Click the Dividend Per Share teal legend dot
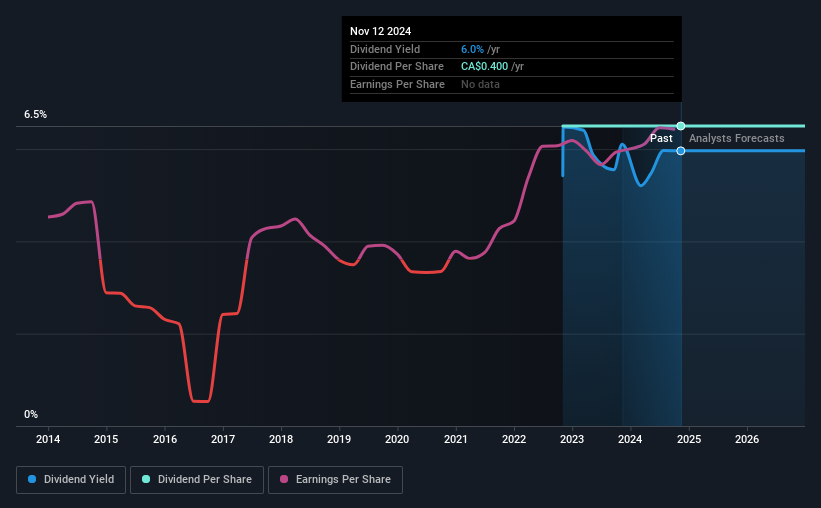Screen dimensions: 821x508 pos(146,479)
